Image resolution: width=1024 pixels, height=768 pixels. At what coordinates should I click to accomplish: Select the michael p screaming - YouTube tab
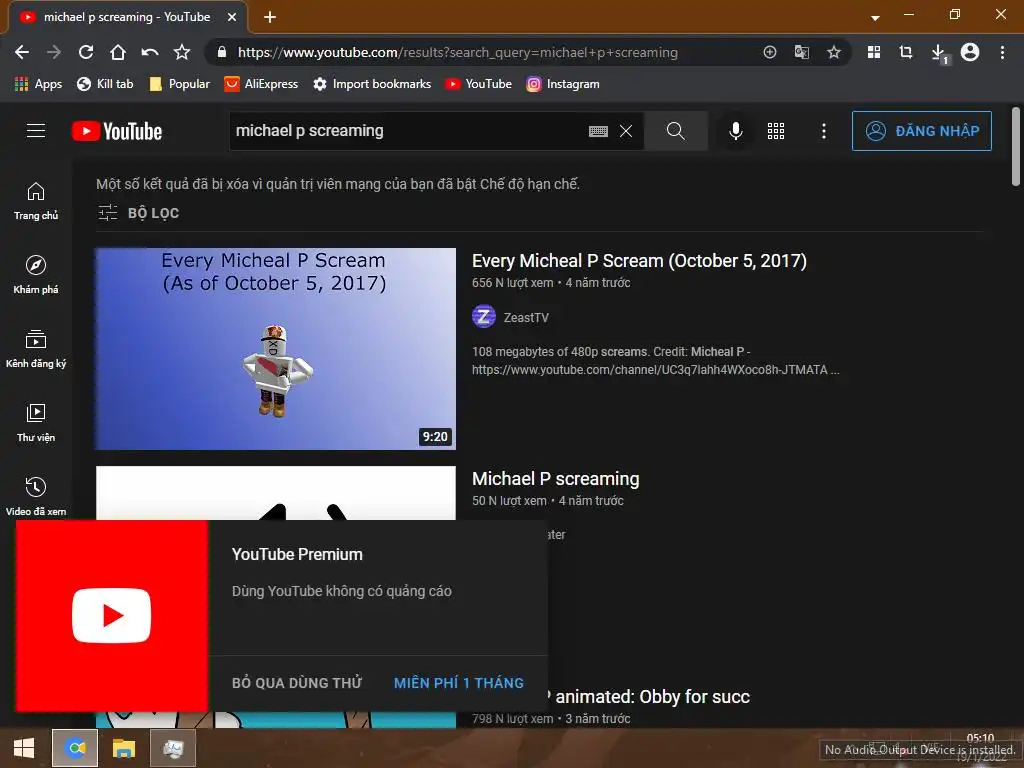(x=127, y=17)
